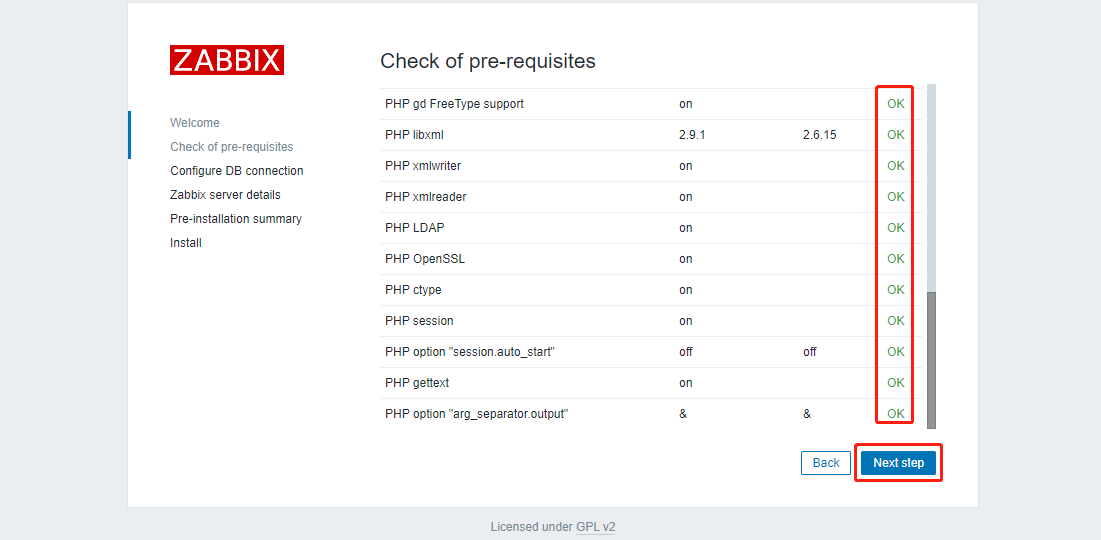This screenshot has width=1101, height=540.
Task: Select Check of pre-requisites sidebar step
Action: (x=232, y=147)
